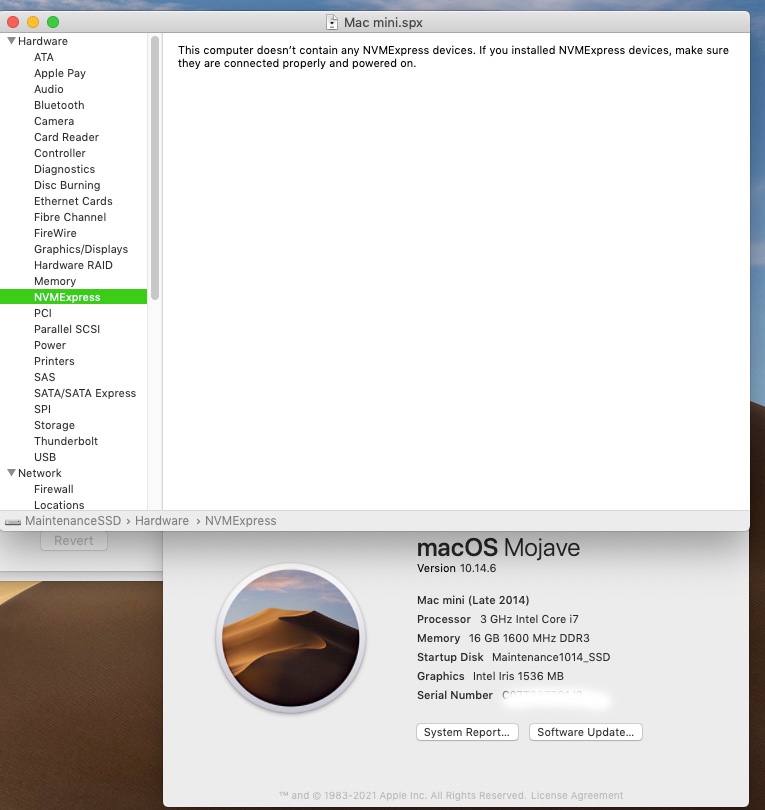This screenshot has width=765, height=810.
Task: Select Locations under Network
Action: point(59,505)
